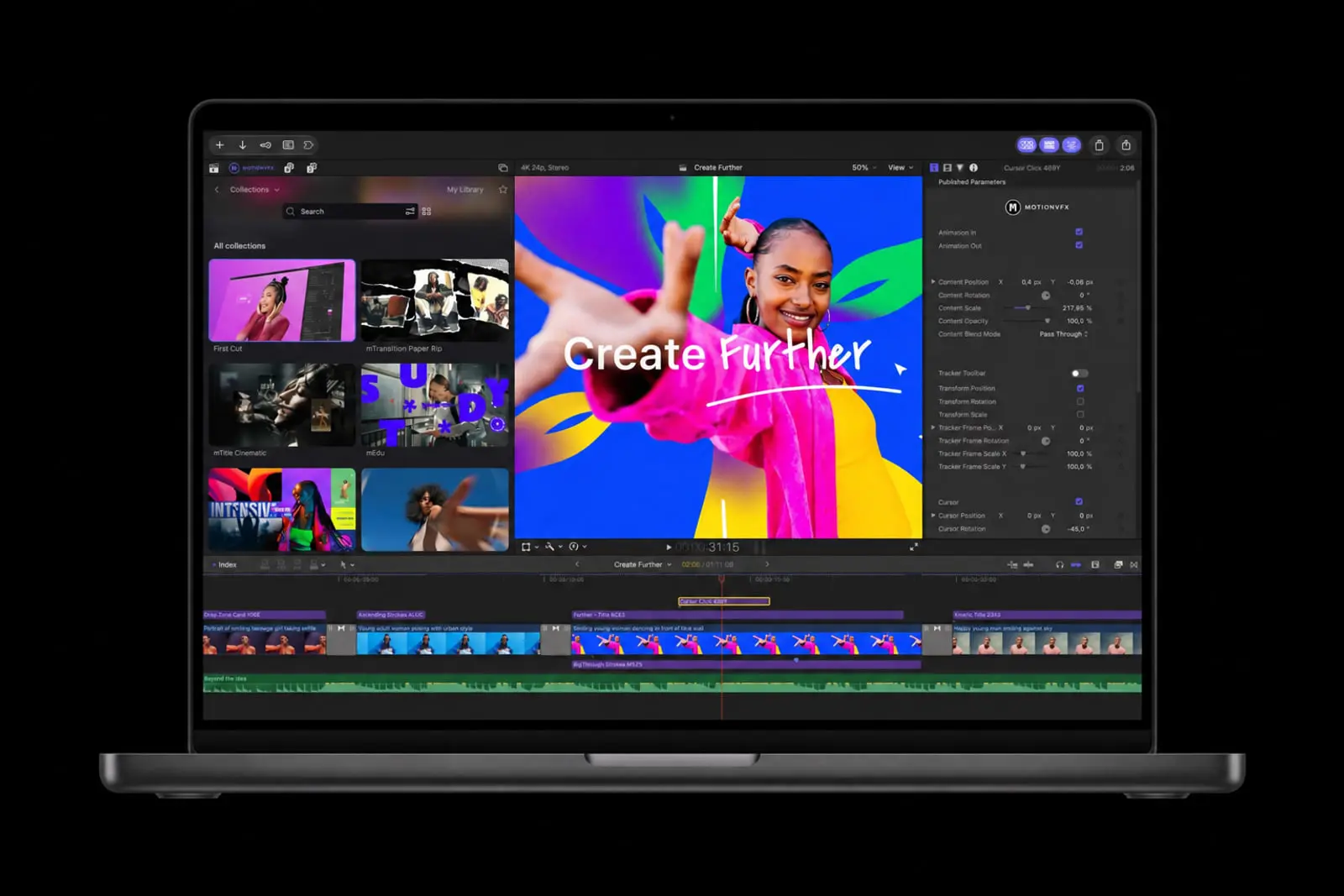Open the 50% zoom level dropdown
The height and width of the screenshot is (896, 1344).
864,168
